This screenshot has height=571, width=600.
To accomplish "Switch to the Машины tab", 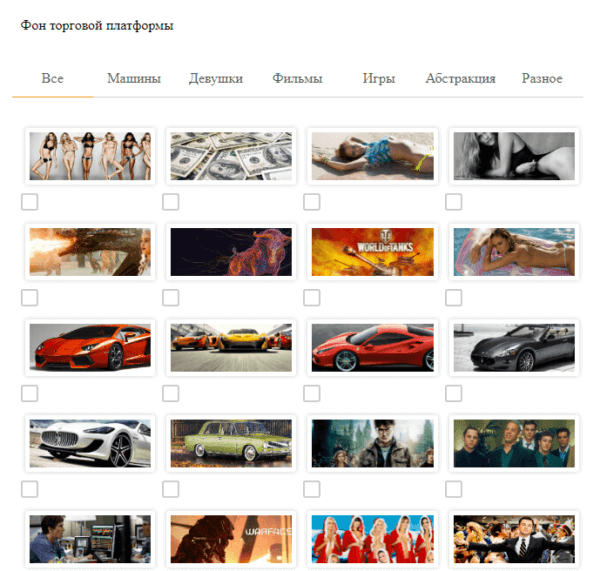I will pos(134,79).
